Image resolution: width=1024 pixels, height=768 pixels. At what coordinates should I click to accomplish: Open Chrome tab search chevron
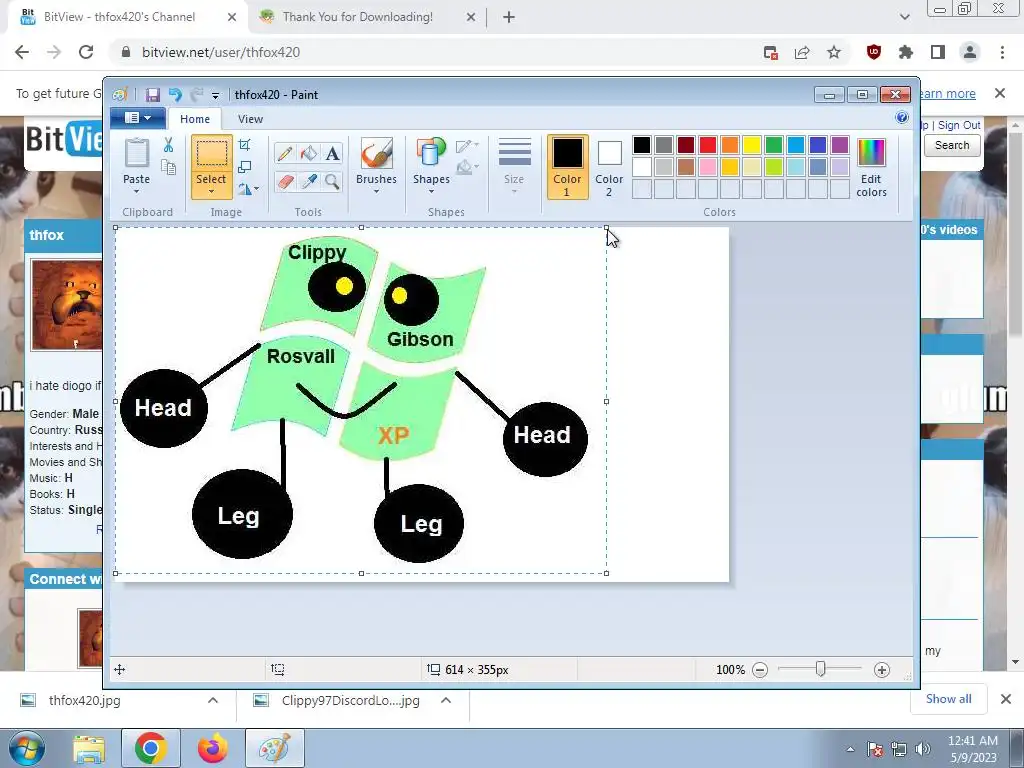pos(904,17)
